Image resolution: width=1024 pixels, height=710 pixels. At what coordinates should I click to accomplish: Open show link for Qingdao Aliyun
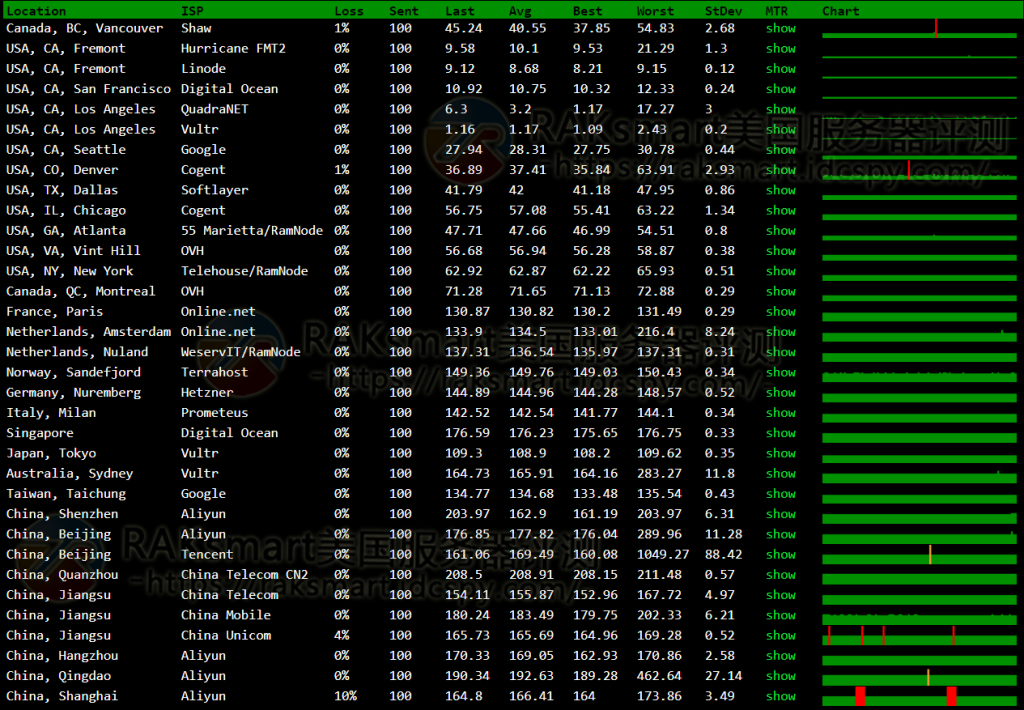[780, 676]
